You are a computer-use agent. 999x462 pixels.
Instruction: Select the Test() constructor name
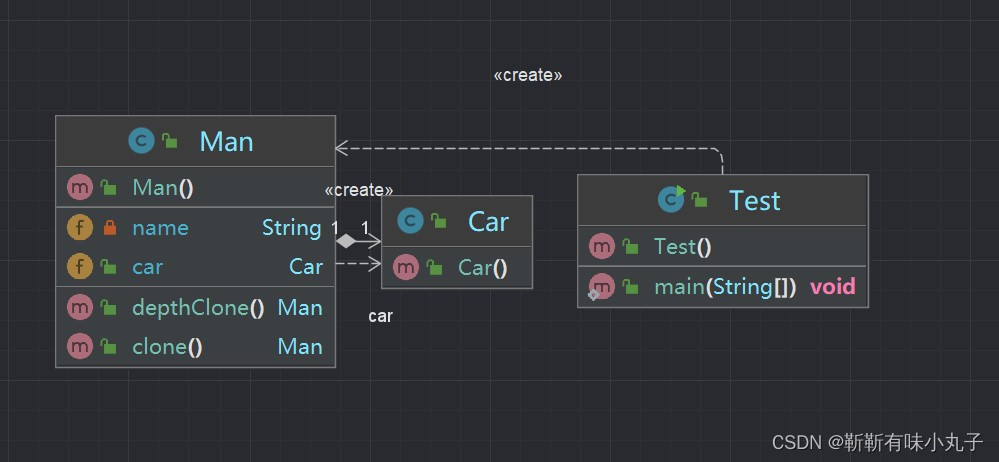tap(682, 247)
